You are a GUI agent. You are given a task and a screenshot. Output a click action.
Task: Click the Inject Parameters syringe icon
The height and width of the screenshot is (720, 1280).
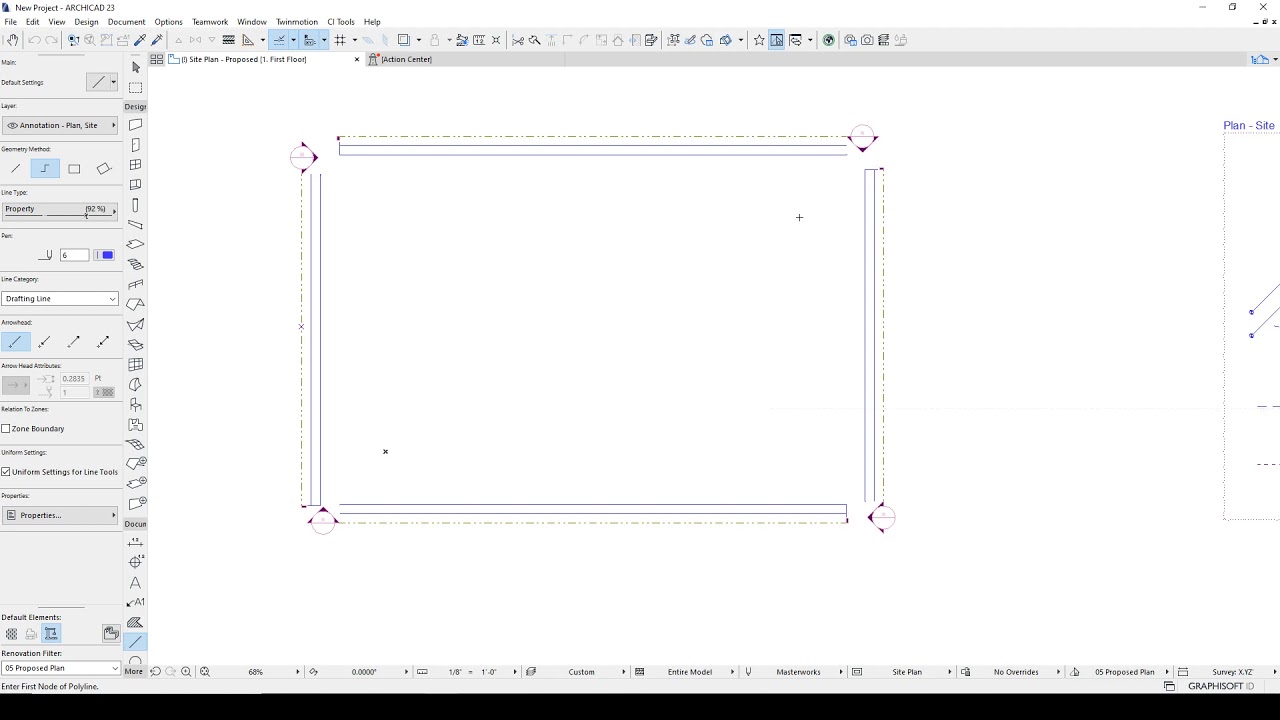pos(156,40)
